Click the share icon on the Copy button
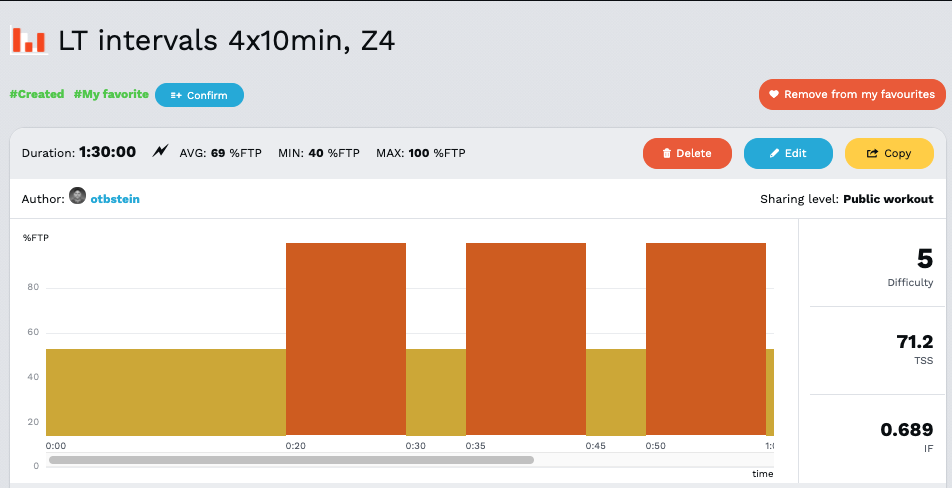Screen dimensions: 952x488 click(872, 154)
